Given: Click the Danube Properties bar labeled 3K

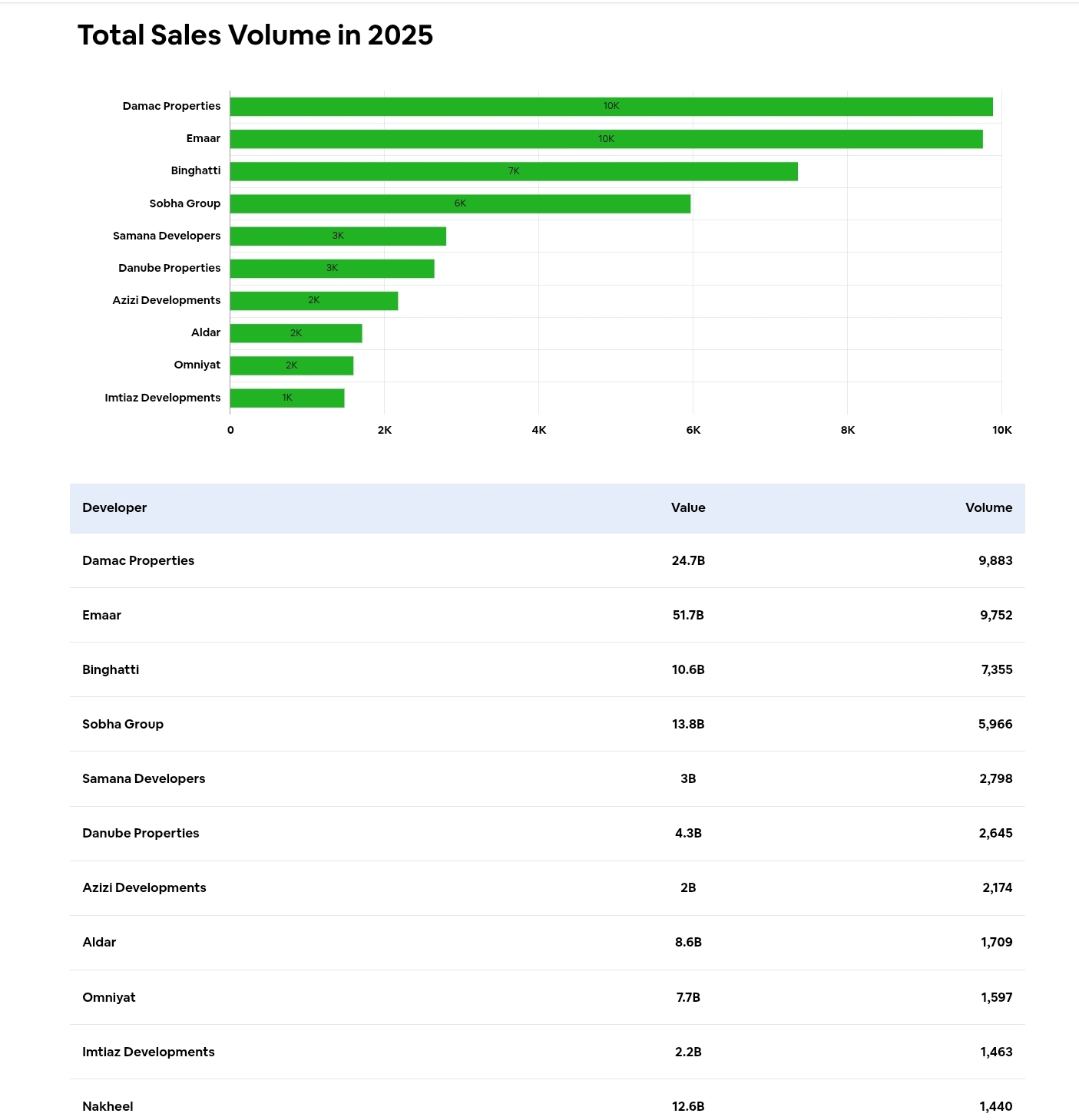Looking at the screenshot, I should click(x=332, y=268).
